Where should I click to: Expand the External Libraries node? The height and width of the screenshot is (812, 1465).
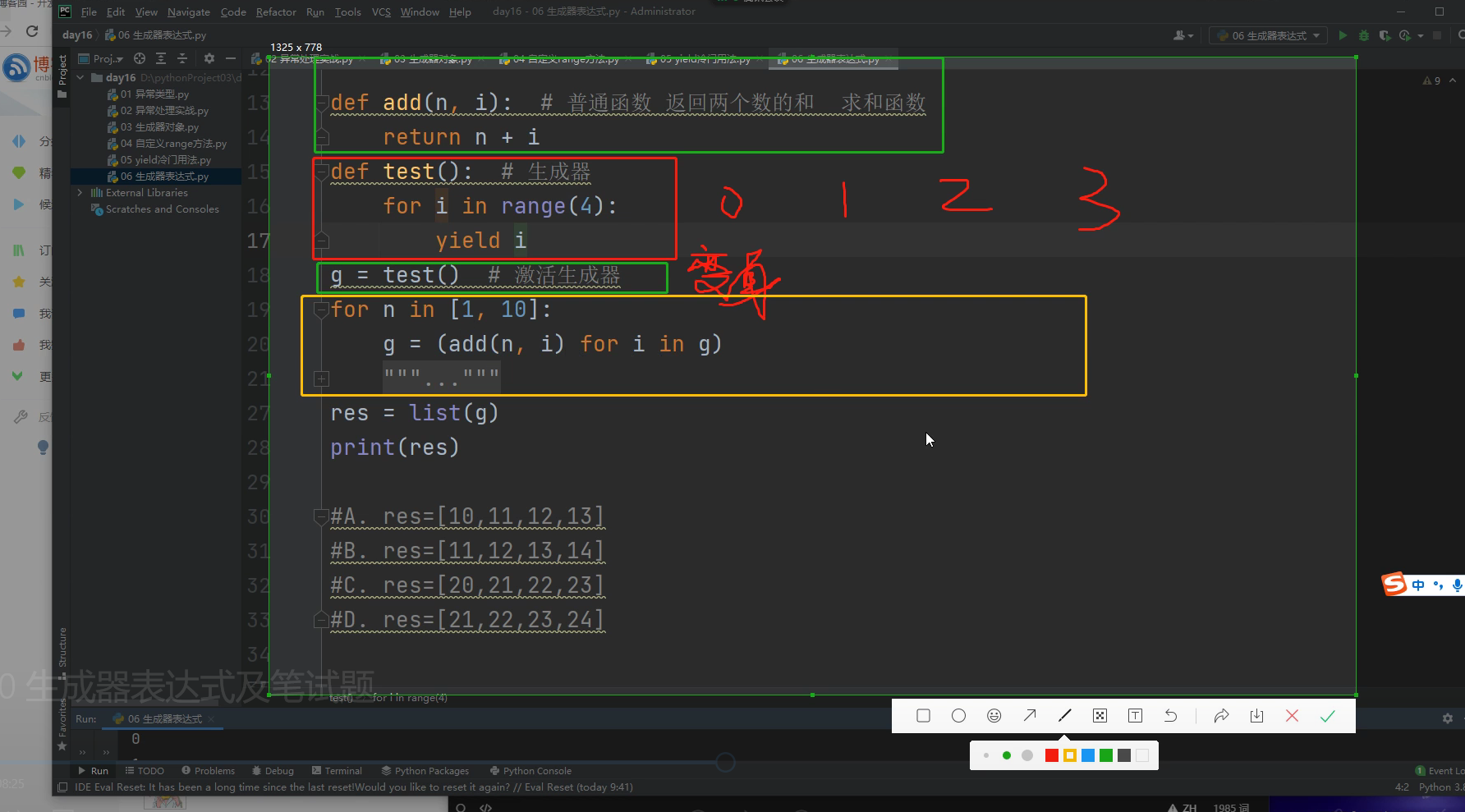[80, 193]
